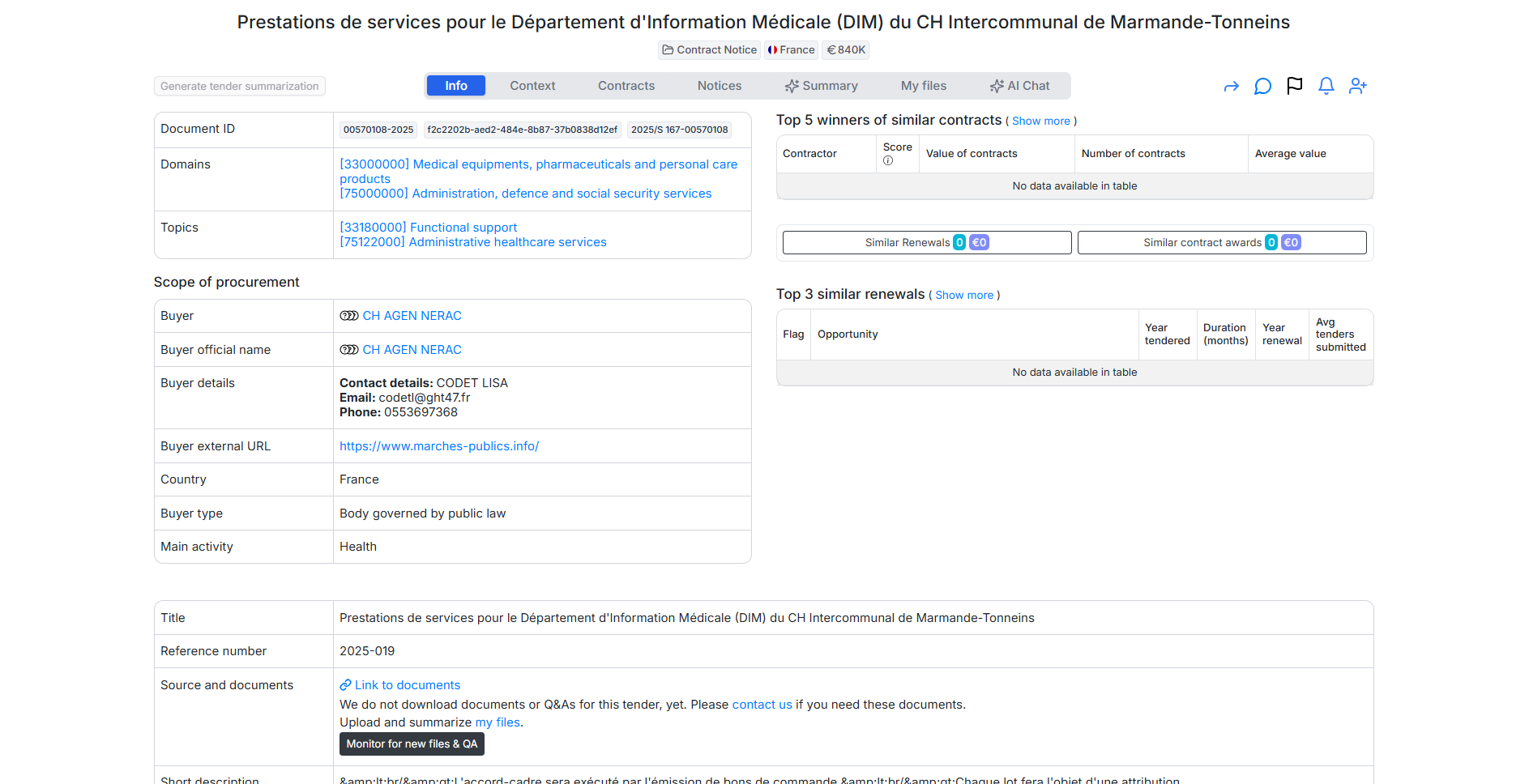Click Monitor for new files & QA button

coord(412,744)
